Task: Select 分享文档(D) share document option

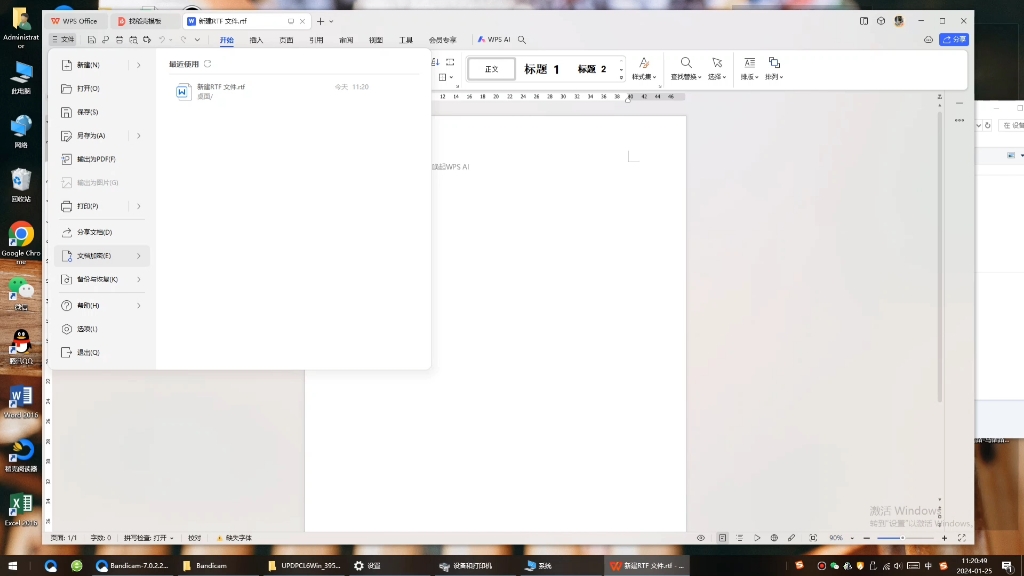Action: tap(94, 232)
